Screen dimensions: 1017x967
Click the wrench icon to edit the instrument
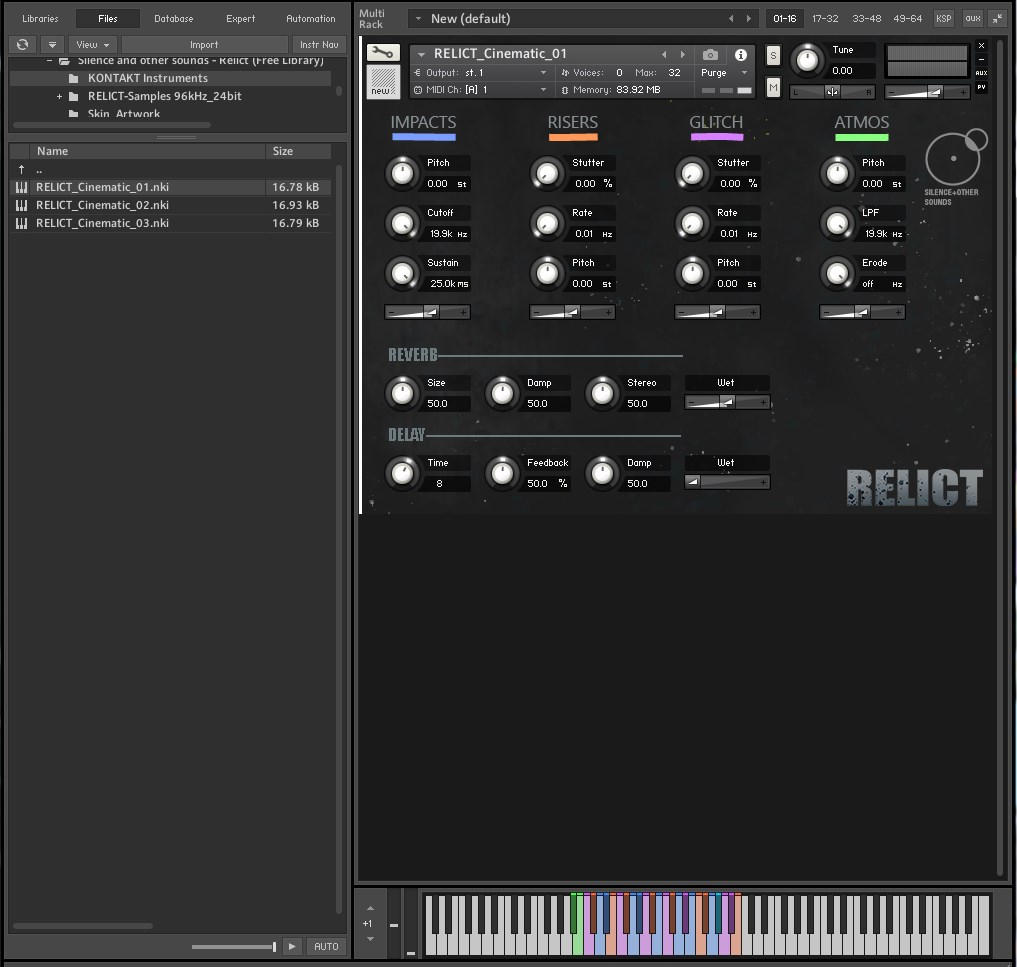[381, 53]
